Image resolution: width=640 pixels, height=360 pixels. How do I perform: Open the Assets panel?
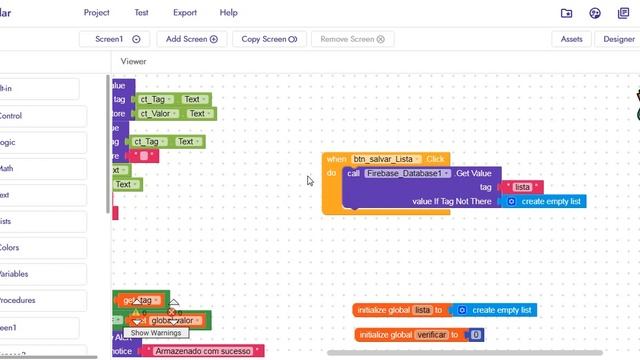[571, 39]
